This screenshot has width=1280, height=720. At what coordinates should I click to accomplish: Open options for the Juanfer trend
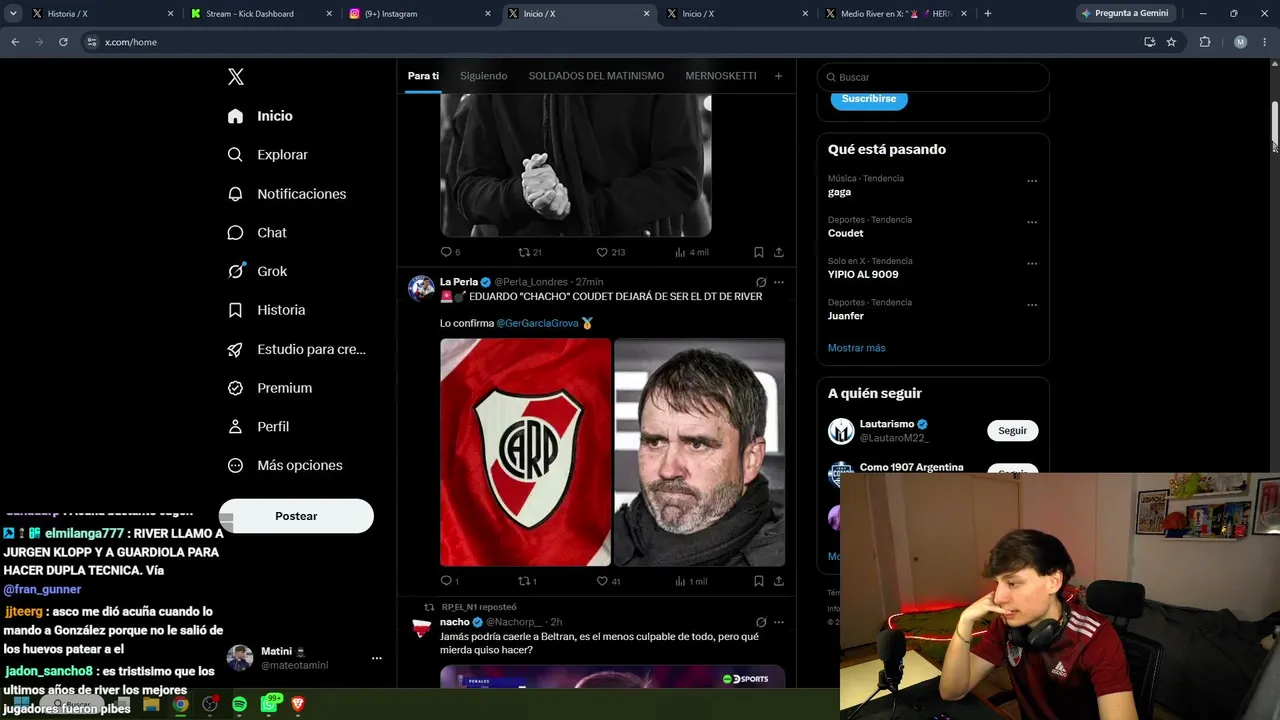coord(1032,305)
